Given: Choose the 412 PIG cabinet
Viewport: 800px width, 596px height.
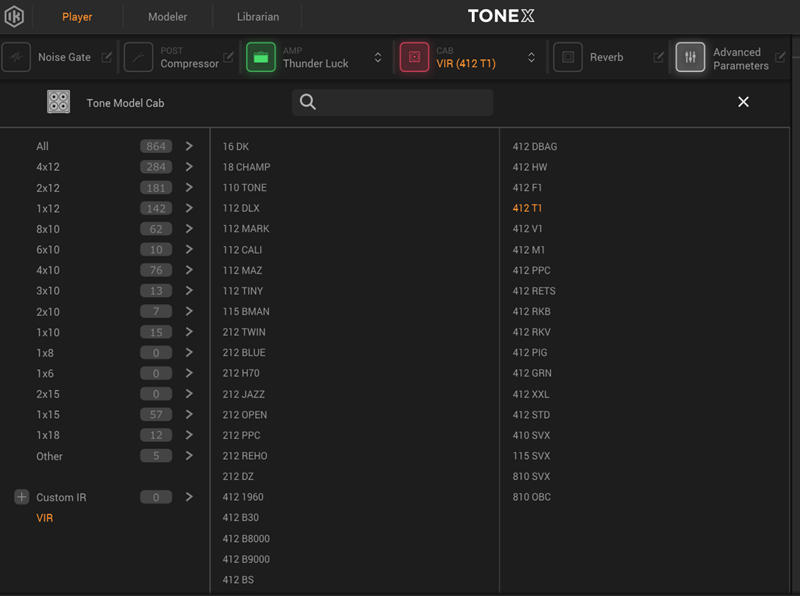Looking at the screenshot, I should pyautogui.click(x=530, y=353).
